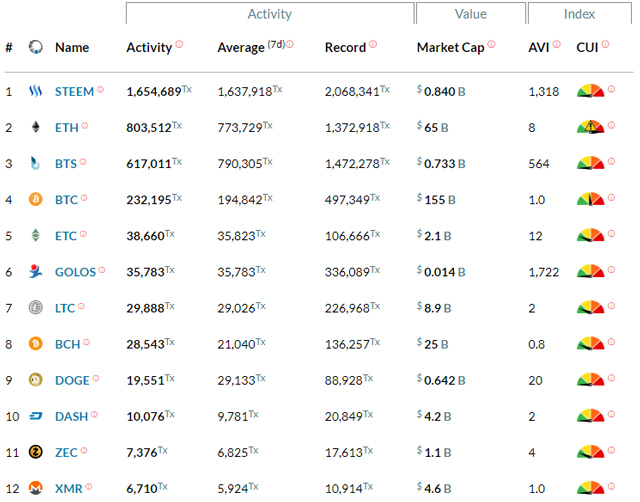The width and height of the screenshot is (640, 502).
Task: Open the DASH coin link
Action: [x=71, y=416]
